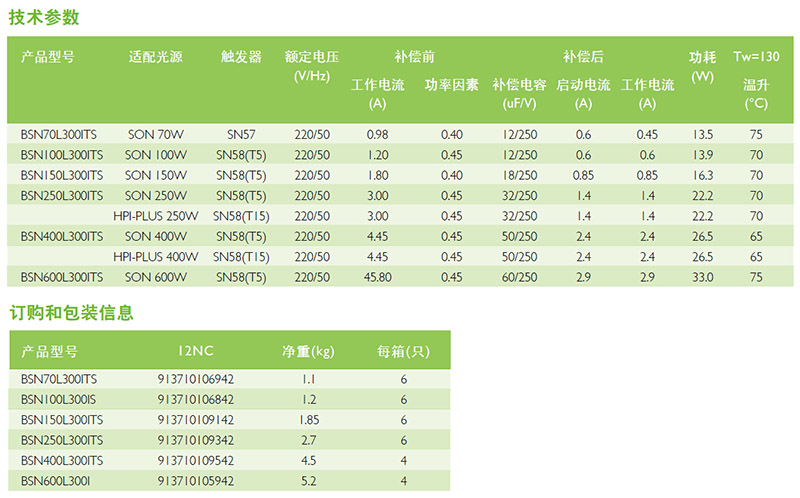Click the 60/250 capacitor value
Screen dimensions: 800x498
[x=520, y=277]
